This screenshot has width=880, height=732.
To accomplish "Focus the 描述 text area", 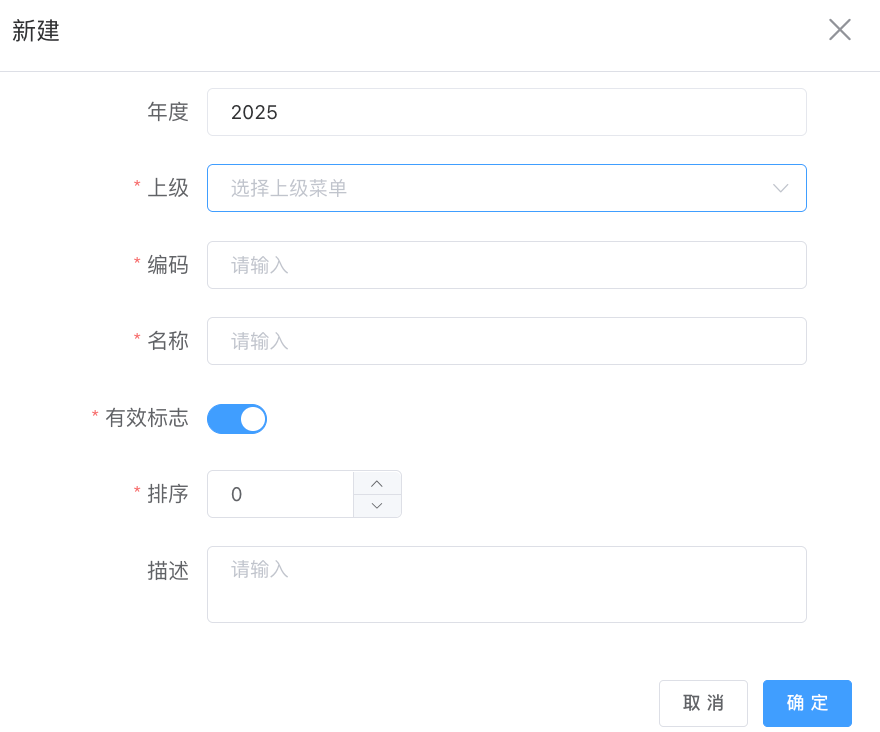I will [506, 584].
